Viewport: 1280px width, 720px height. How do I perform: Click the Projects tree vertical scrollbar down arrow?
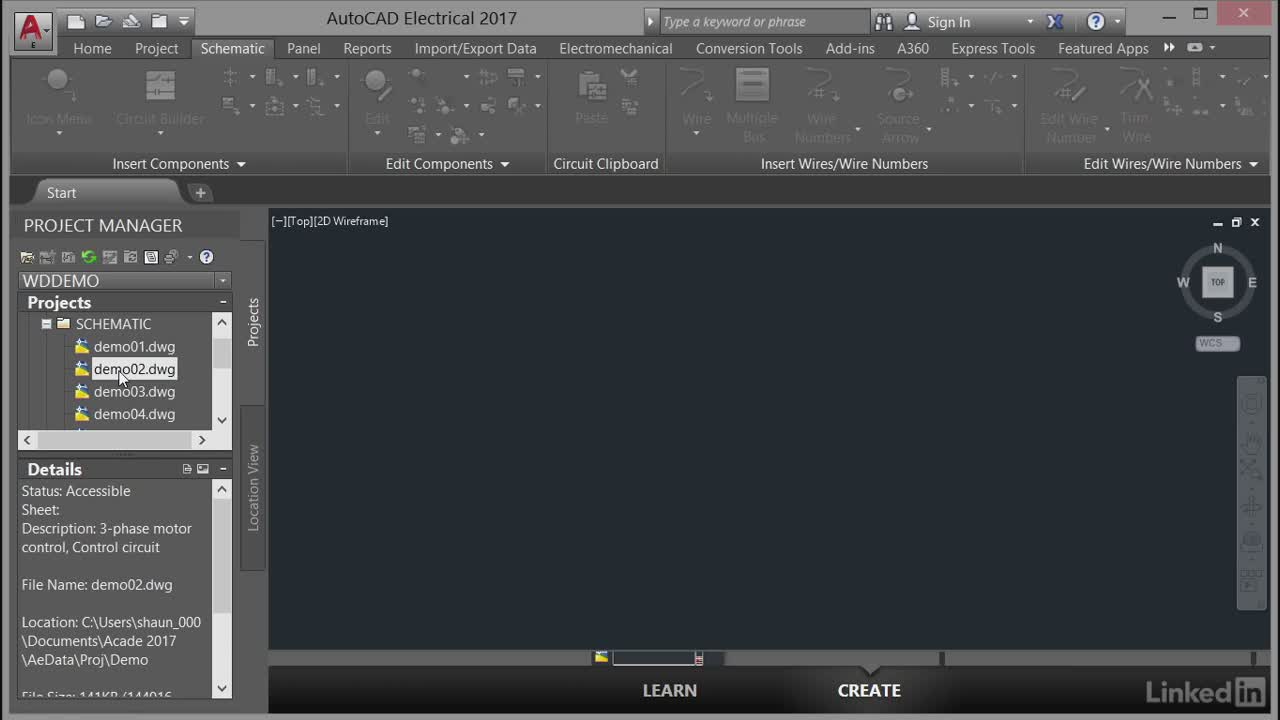pyautogui.click(x=222, y=420)
